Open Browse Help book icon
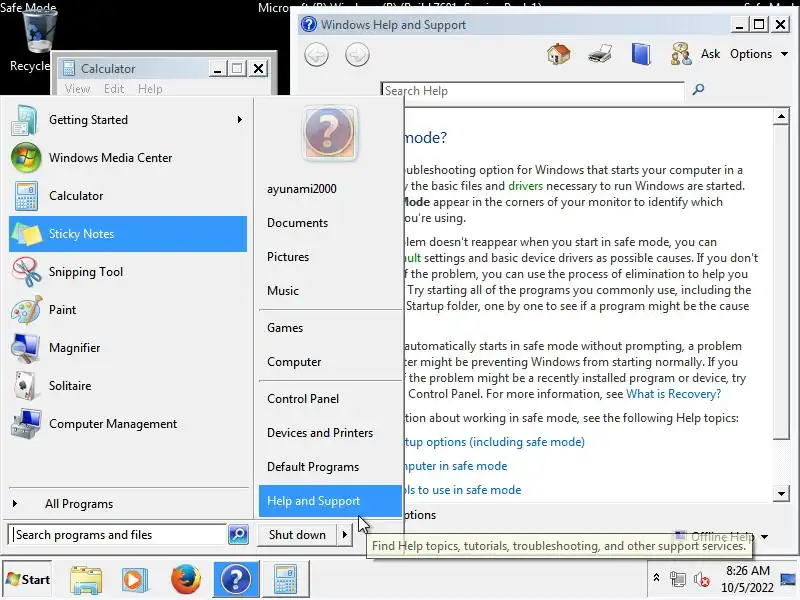Screen dimensions: 800x600 click(x=641, y=54)
